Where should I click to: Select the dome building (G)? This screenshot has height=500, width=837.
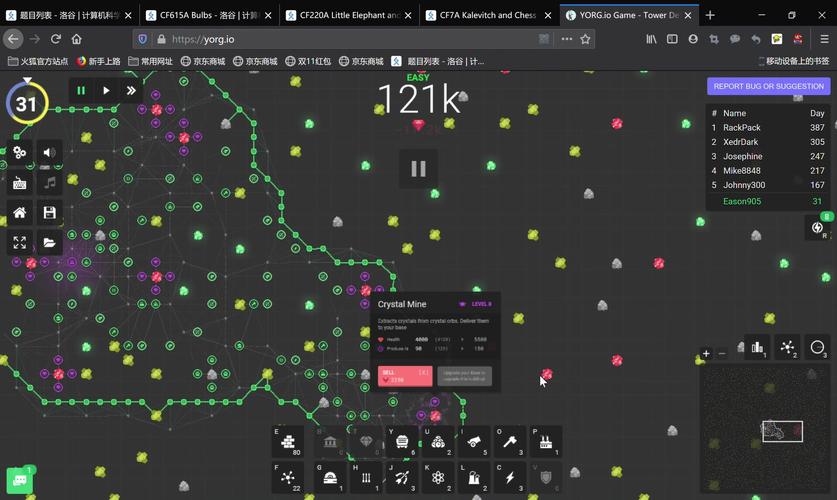tap(330, 478)
